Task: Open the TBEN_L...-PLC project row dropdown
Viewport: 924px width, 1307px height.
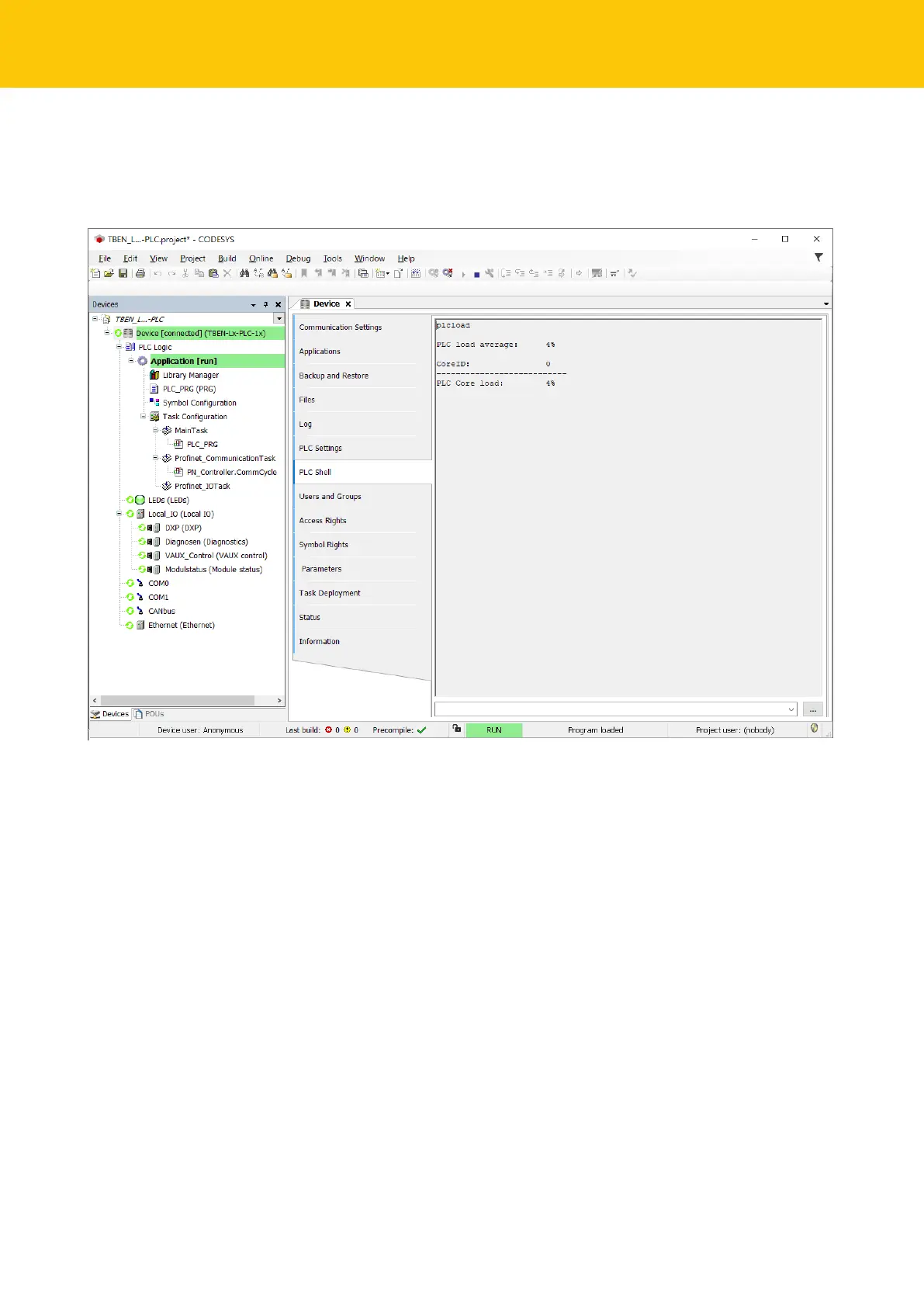Action: (279, 319)
